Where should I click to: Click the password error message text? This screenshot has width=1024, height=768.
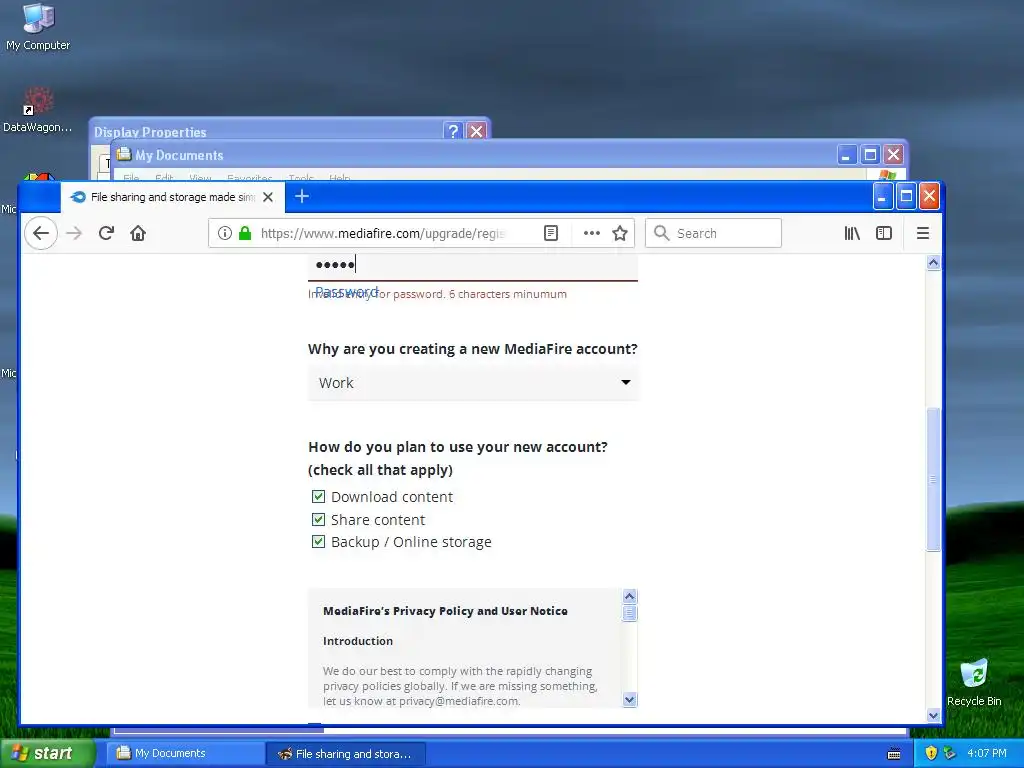(438, 294)
